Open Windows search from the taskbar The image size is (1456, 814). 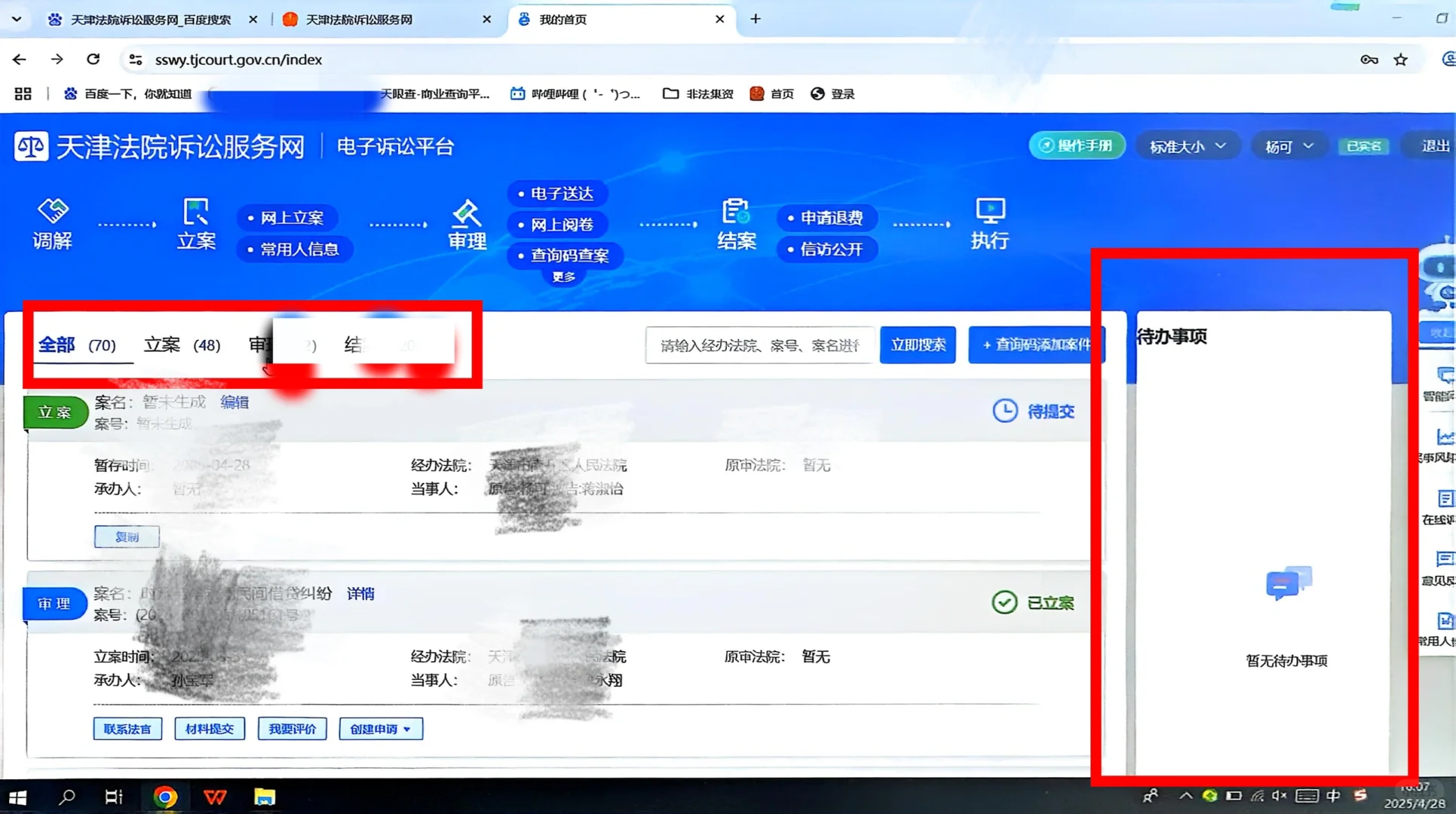pyautogui.click(x=66, y=797)
